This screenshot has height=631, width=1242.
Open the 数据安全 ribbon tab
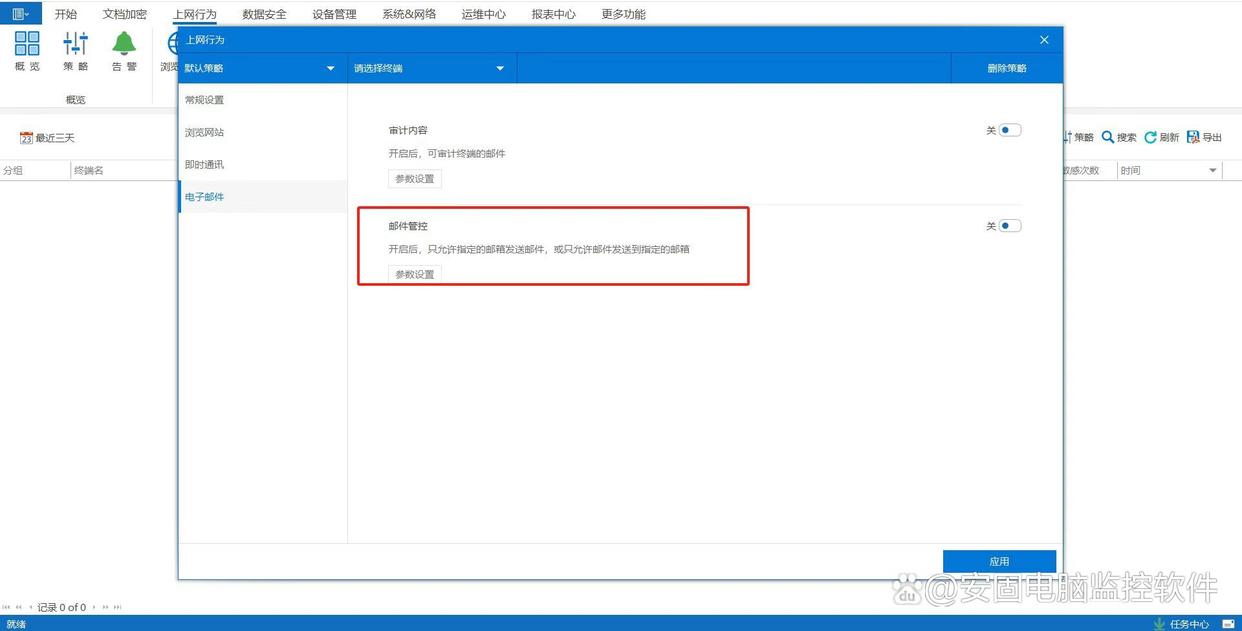(265, 14)
